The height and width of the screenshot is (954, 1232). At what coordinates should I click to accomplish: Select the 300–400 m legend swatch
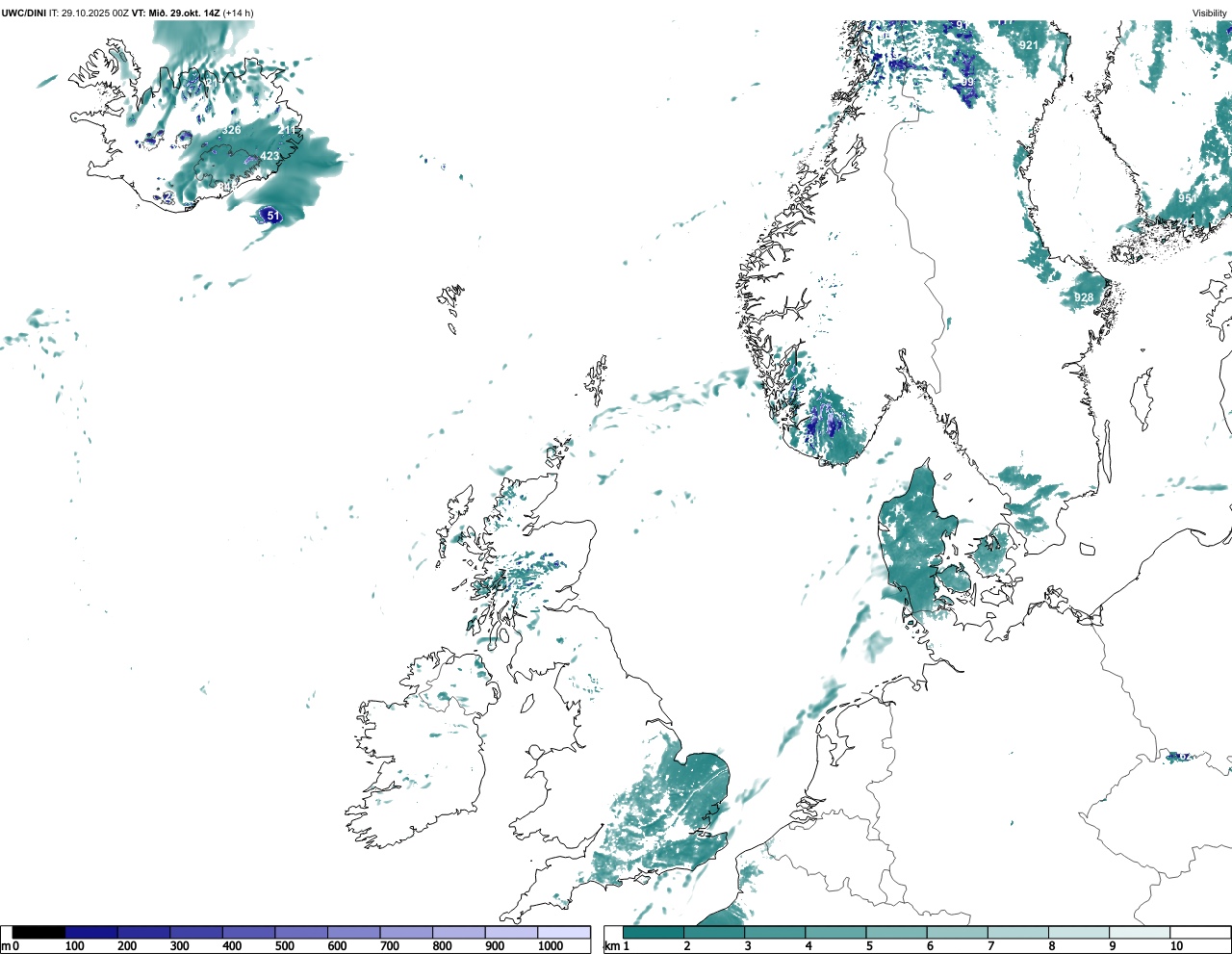coord(196,932)
